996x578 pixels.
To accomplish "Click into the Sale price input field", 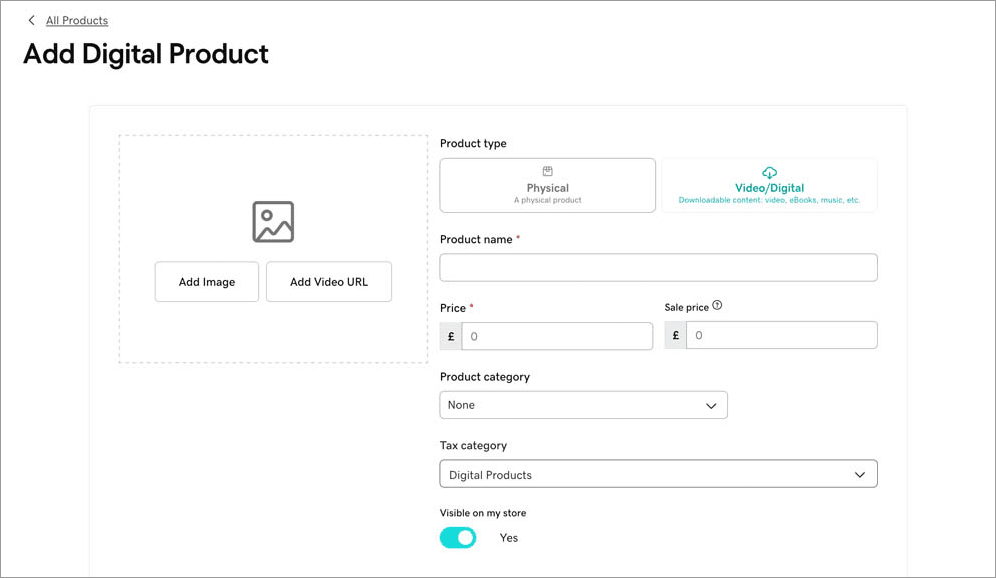I will tap(781, 335).
